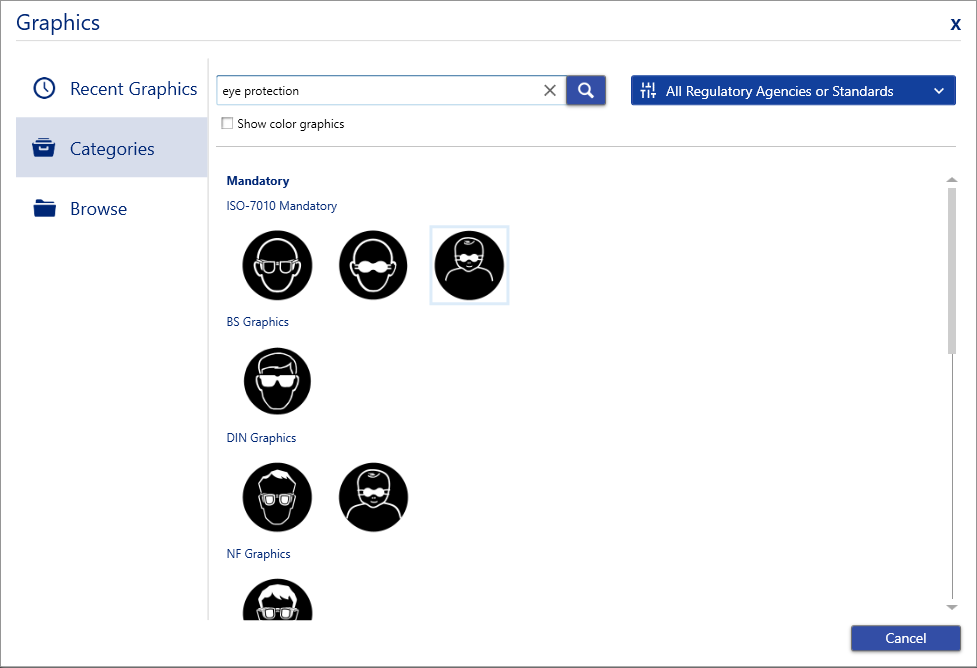Clear the search text with X icon

(550, 91)
